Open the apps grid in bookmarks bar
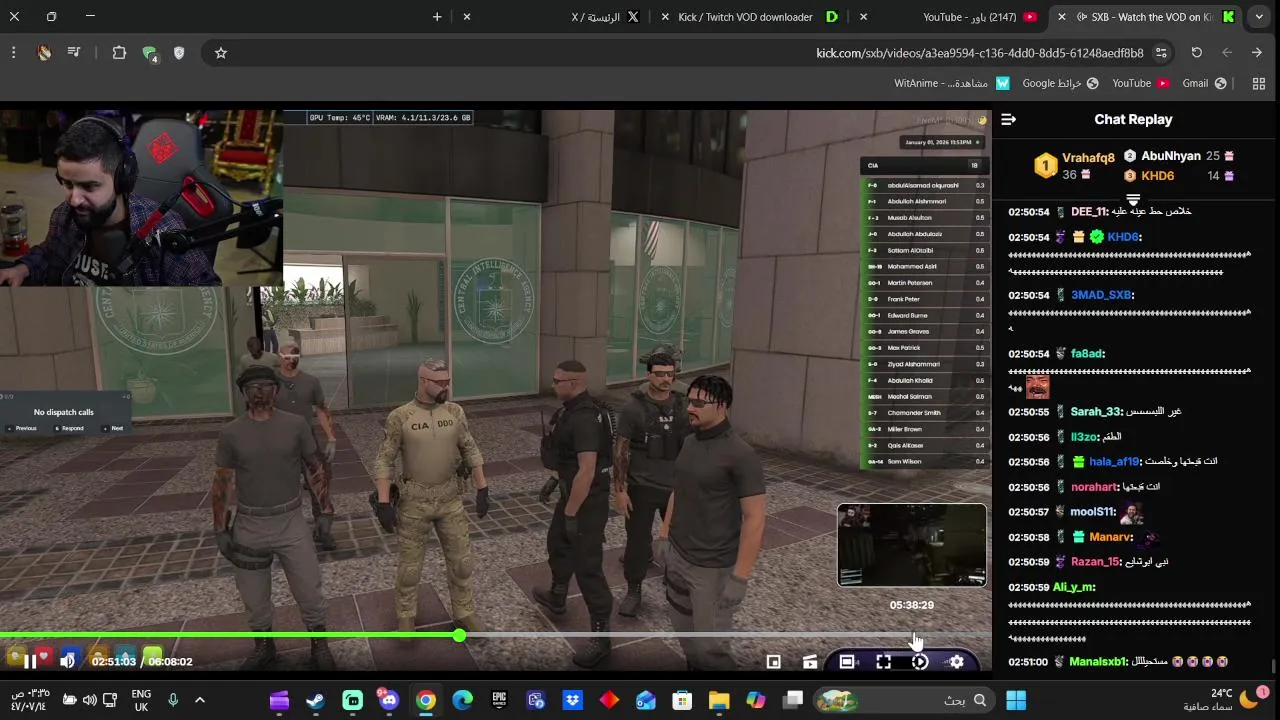 (x=1259, y=84)
